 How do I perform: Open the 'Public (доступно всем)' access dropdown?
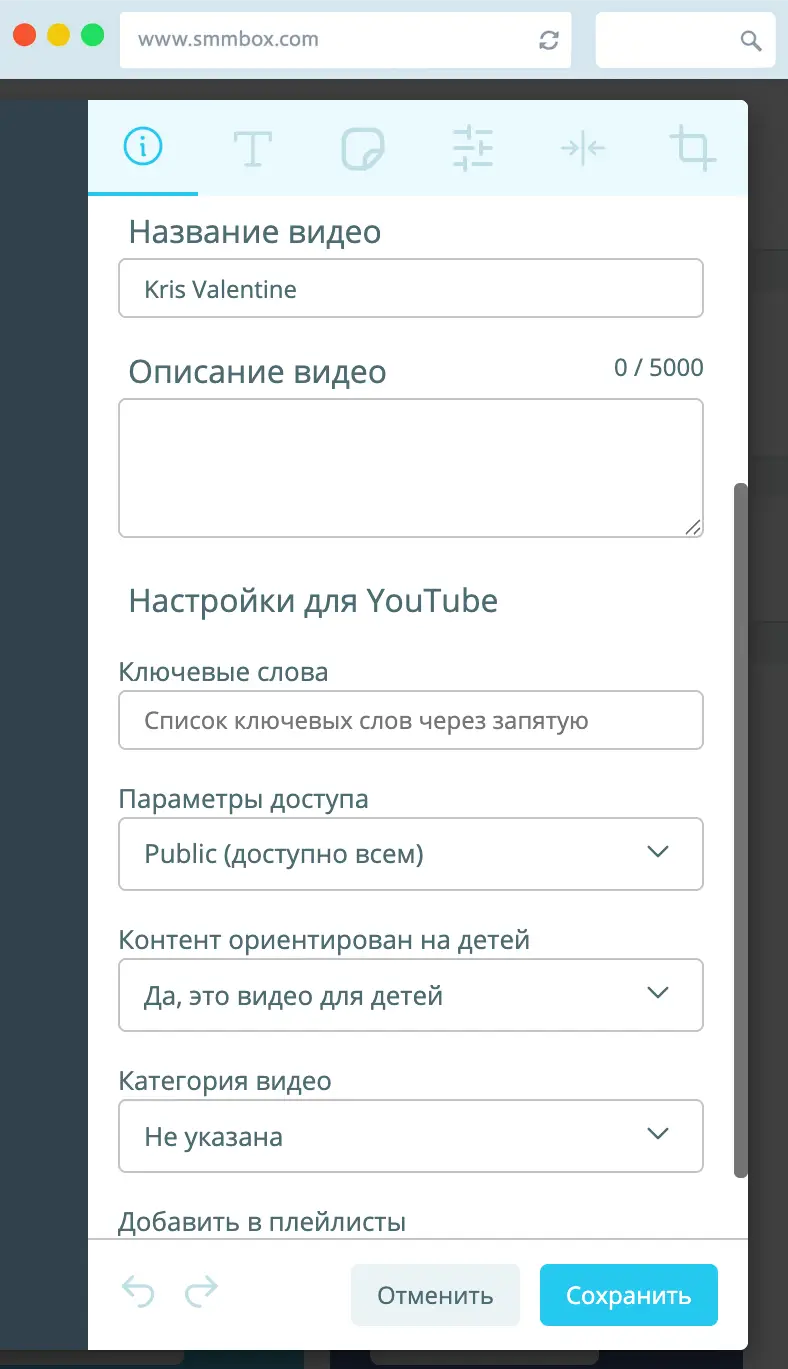click(x=411, y=854)
